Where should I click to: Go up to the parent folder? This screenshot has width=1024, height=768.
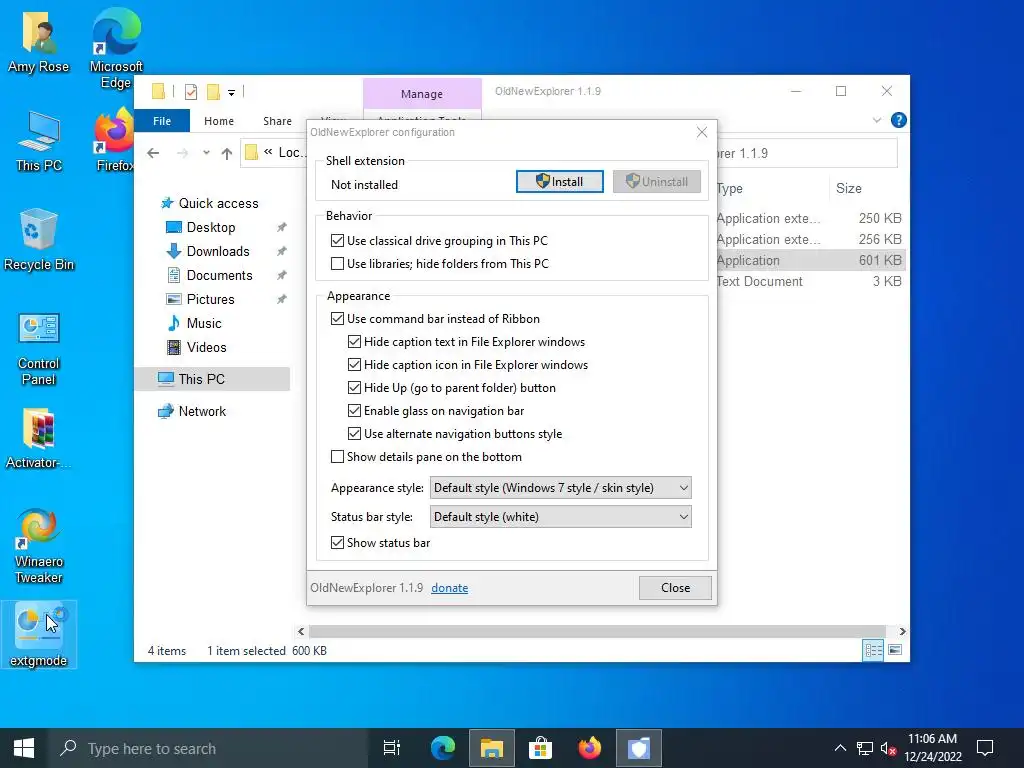227,153
